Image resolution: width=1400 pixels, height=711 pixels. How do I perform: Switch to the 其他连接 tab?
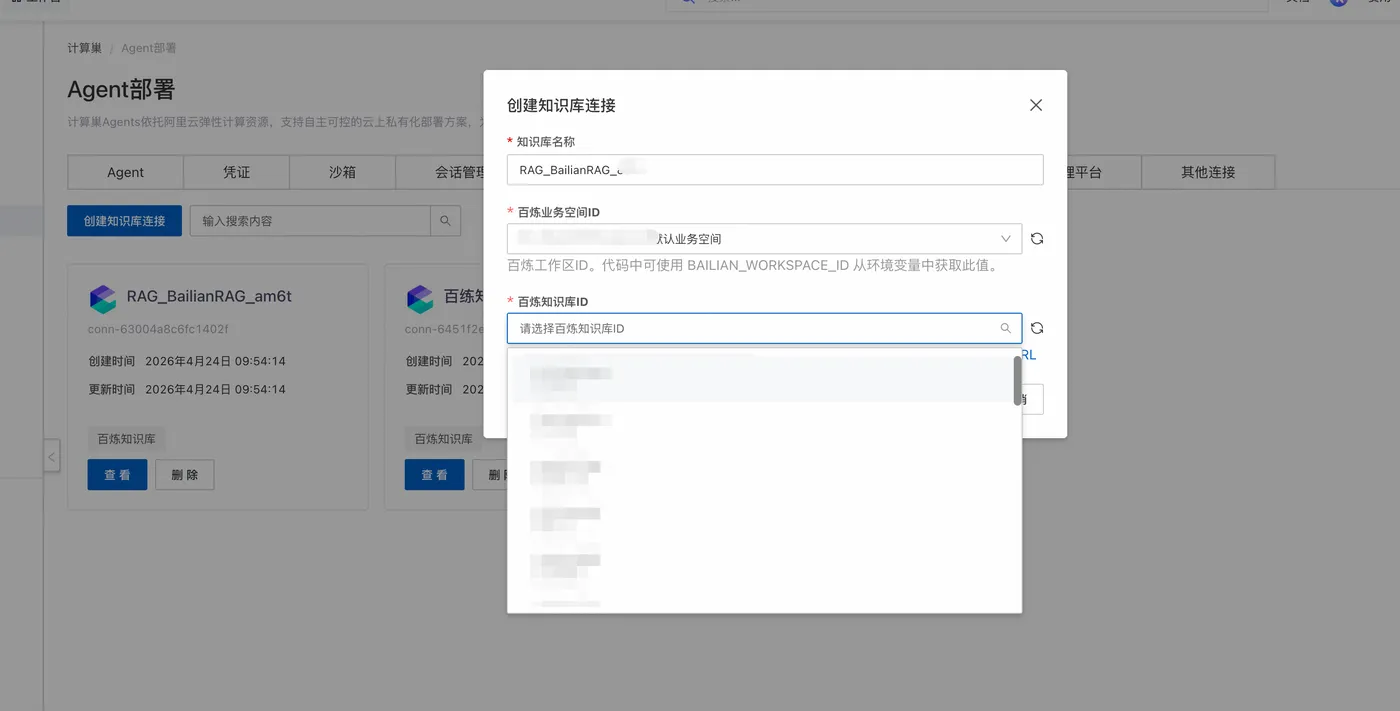click(1208, 172)
